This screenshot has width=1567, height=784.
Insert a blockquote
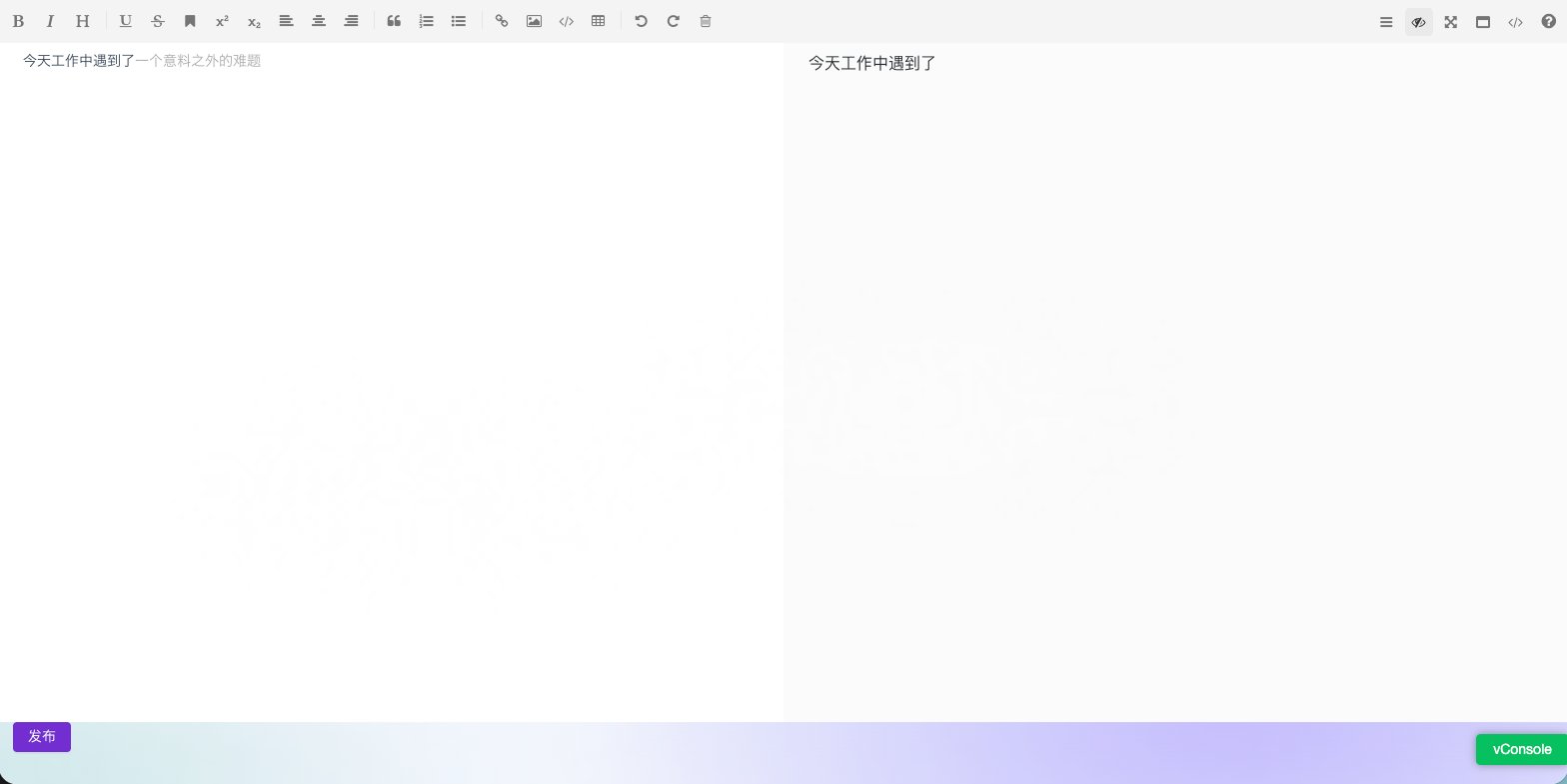[394, 21]
